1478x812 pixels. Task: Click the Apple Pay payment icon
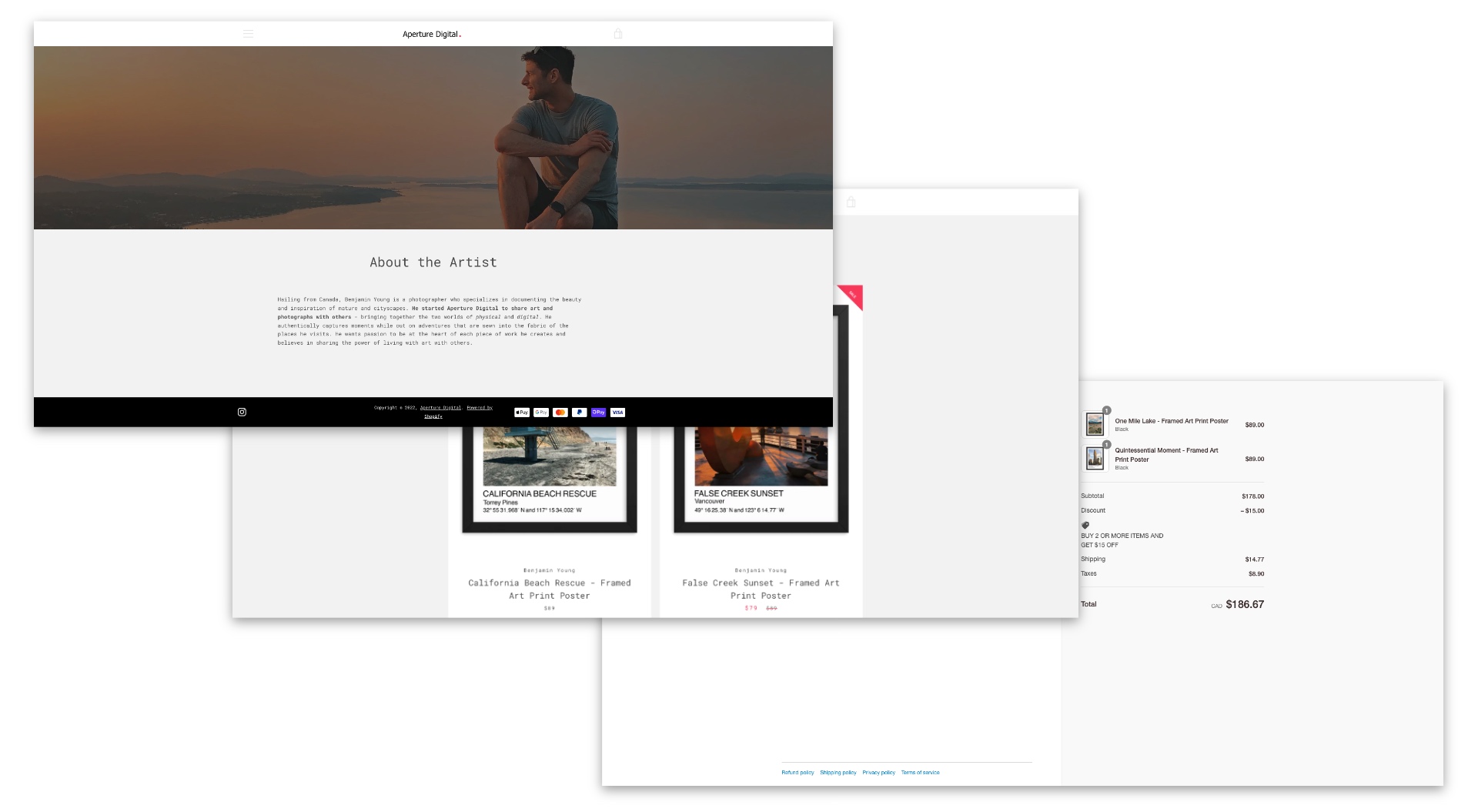(522, 413)
